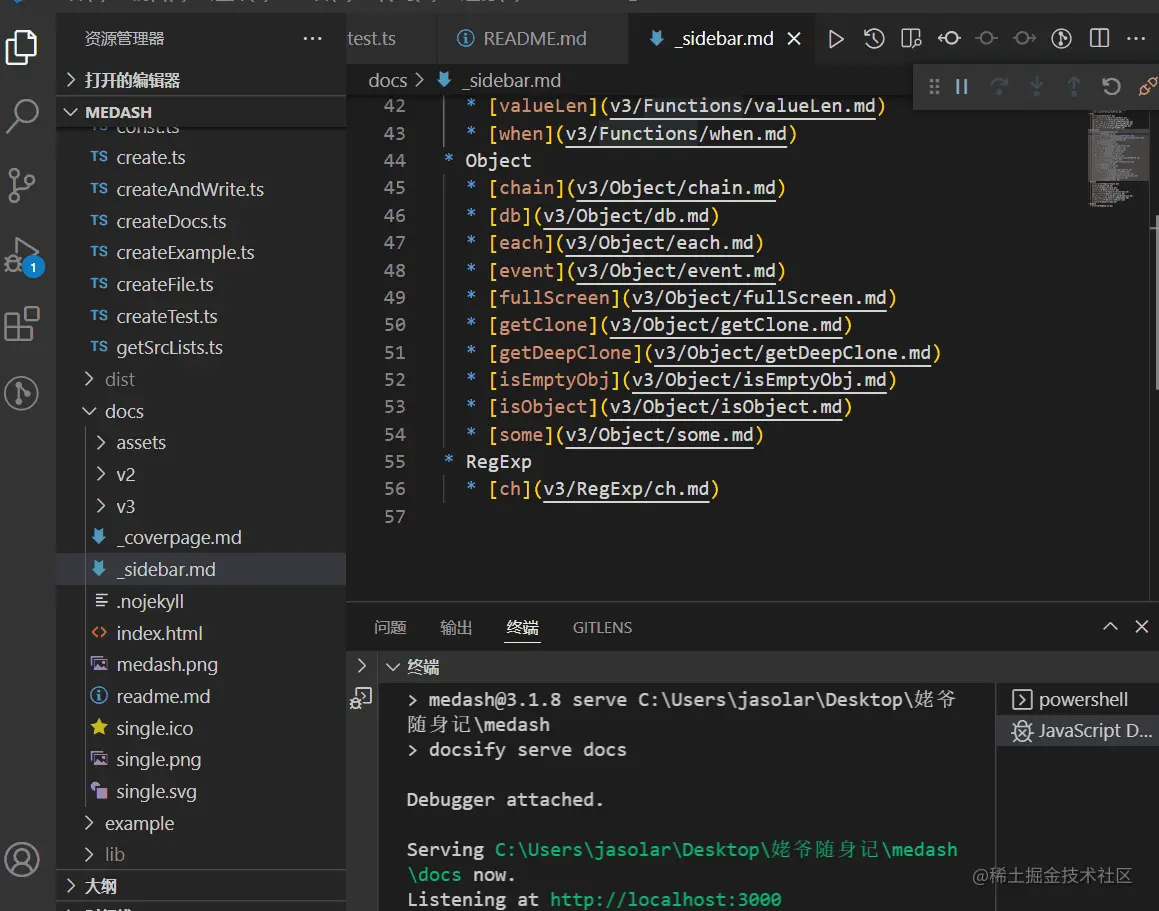The height and width of the screenshot is (911, 1159).
Task: Open the Source Control view
Action: pyautogui.click(x=22, y=185)
